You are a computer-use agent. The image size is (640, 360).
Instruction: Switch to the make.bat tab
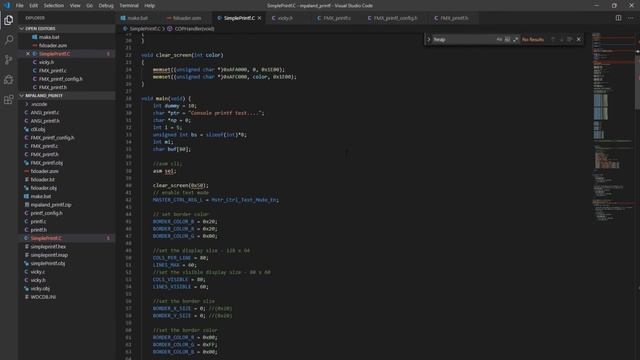(x=138, y=18)
